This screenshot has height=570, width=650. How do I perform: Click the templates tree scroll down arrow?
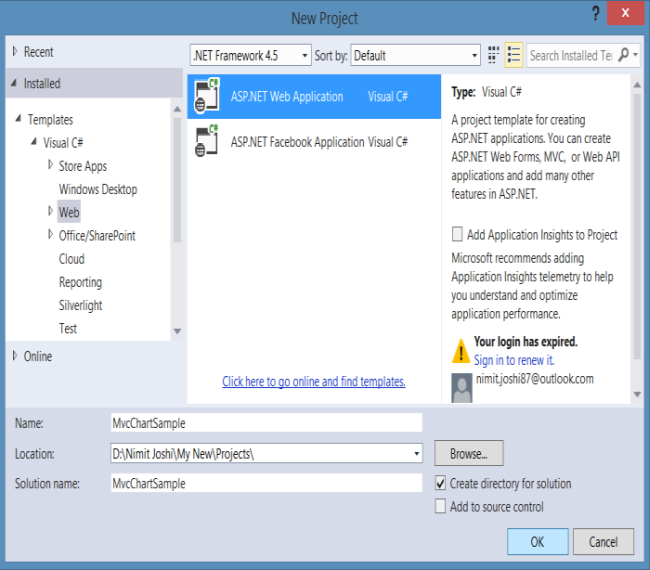(177, 331)
